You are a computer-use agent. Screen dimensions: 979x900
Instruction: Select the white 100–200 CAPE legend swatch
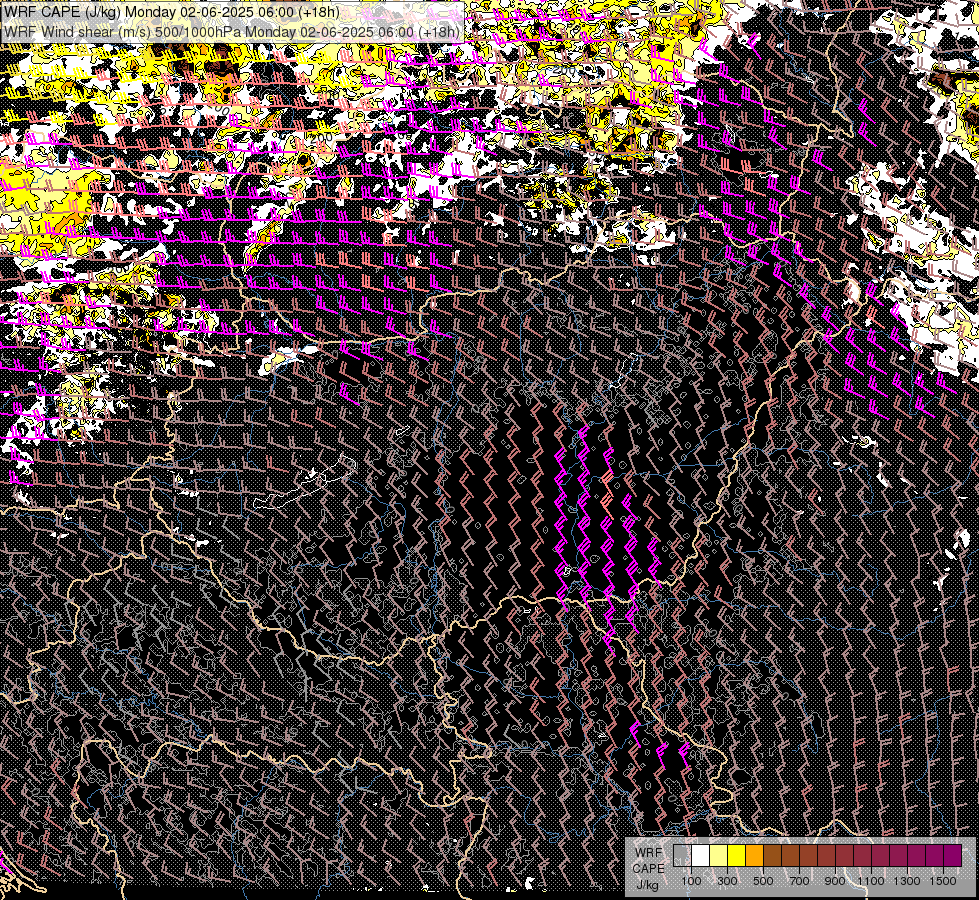(x=701, y=855)
